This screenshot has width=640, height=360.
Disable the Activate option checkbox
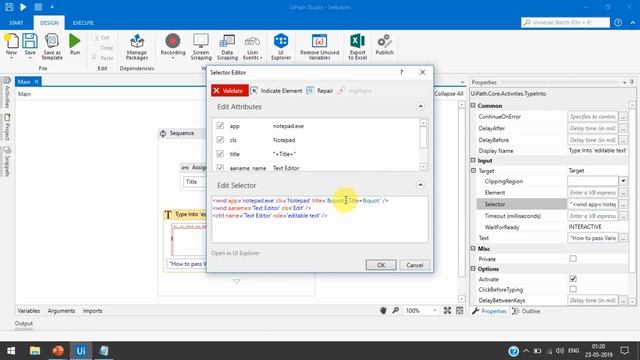pos(573,279)
